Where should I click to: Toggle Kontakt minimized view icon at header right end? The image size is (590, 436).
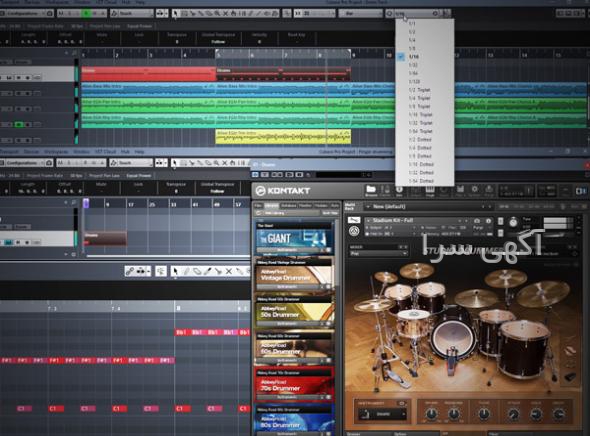point(581,191)
